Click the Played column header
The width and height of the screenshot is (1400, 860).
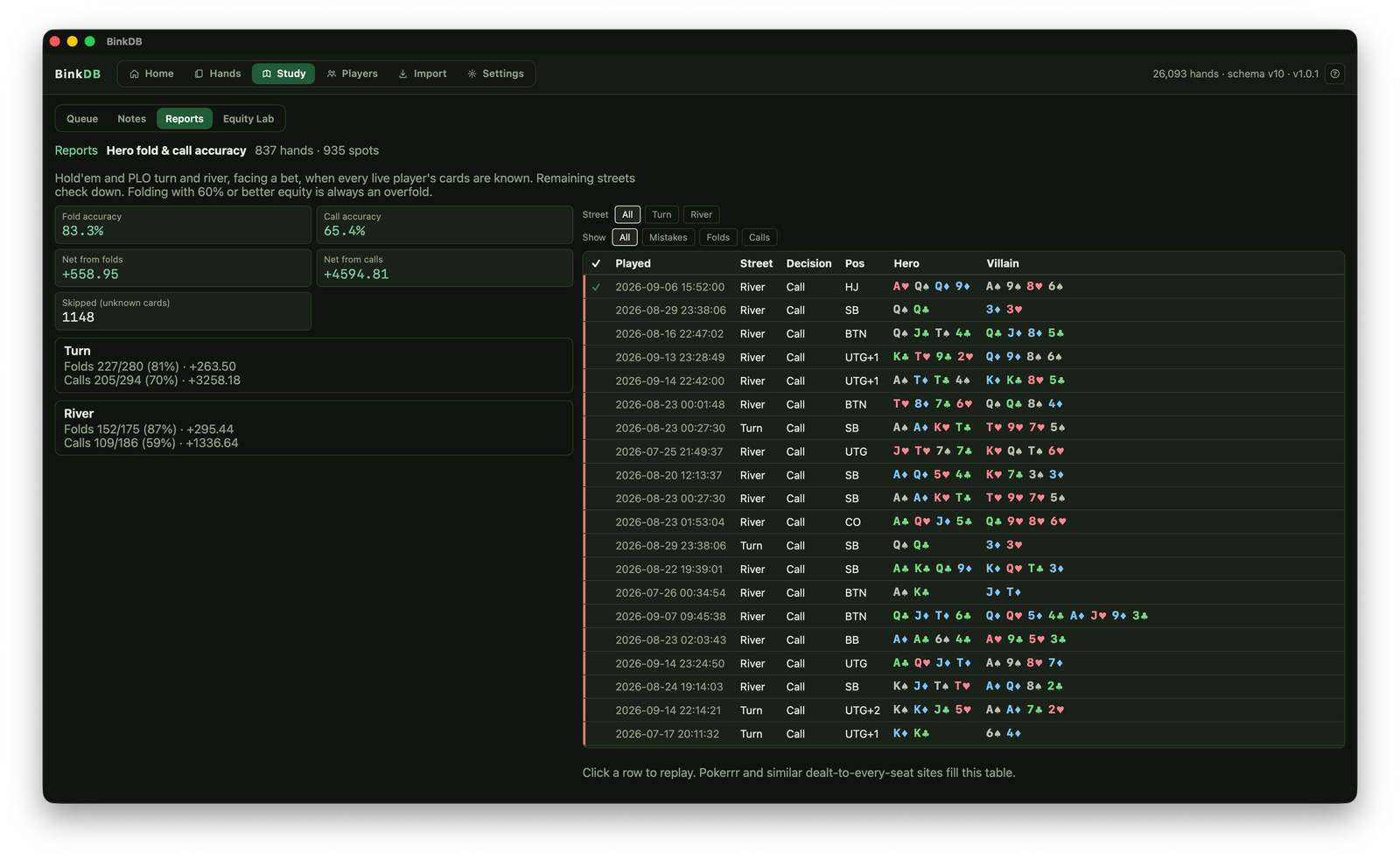click(x=633, y=263)
